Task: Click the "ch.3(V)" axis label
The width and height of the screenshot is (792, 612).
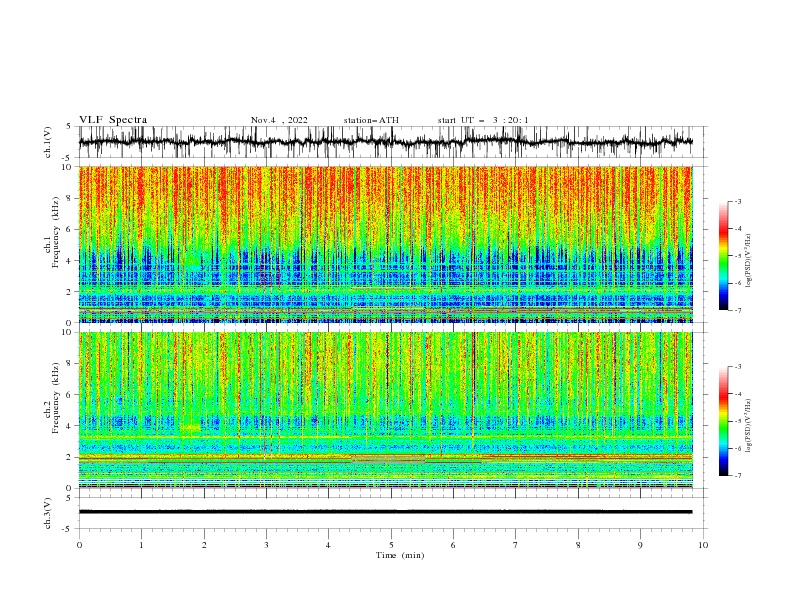Action: (48, 513)
